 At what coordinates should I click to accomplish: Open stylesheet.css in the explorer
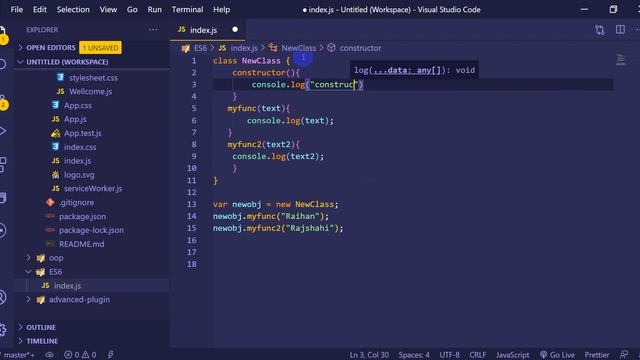click(x=93, y=78)
